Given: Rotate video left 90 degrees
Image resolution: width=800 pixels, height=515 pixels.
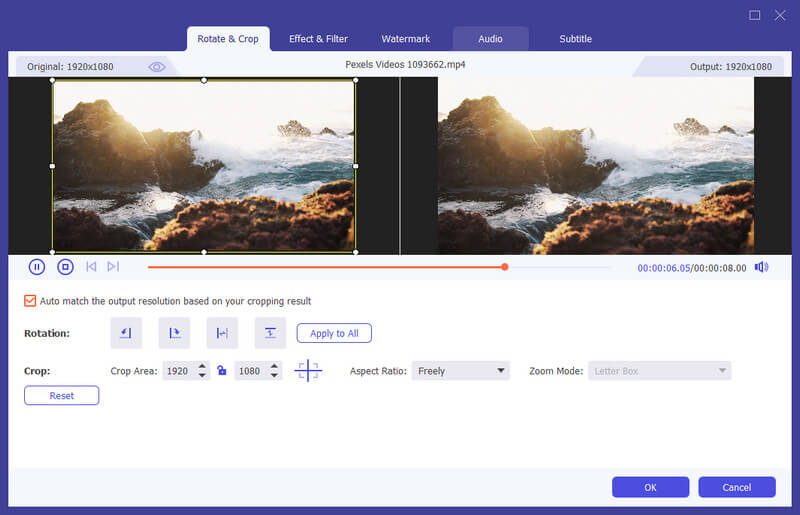Looking at the screenshot, I should click(x=126, y=333).
